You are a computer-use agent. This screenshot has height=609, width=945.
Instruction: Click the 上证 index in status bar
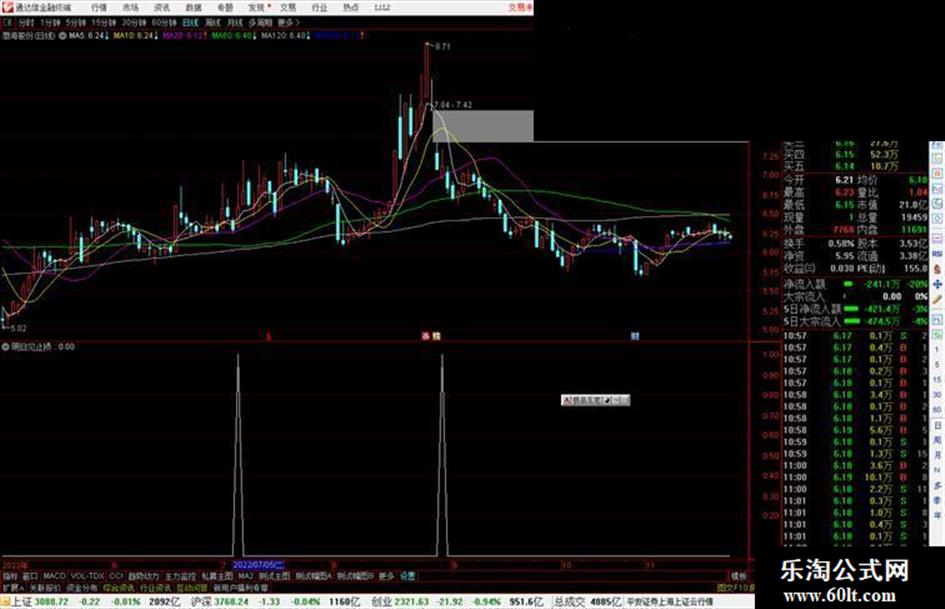coord(21,602)
